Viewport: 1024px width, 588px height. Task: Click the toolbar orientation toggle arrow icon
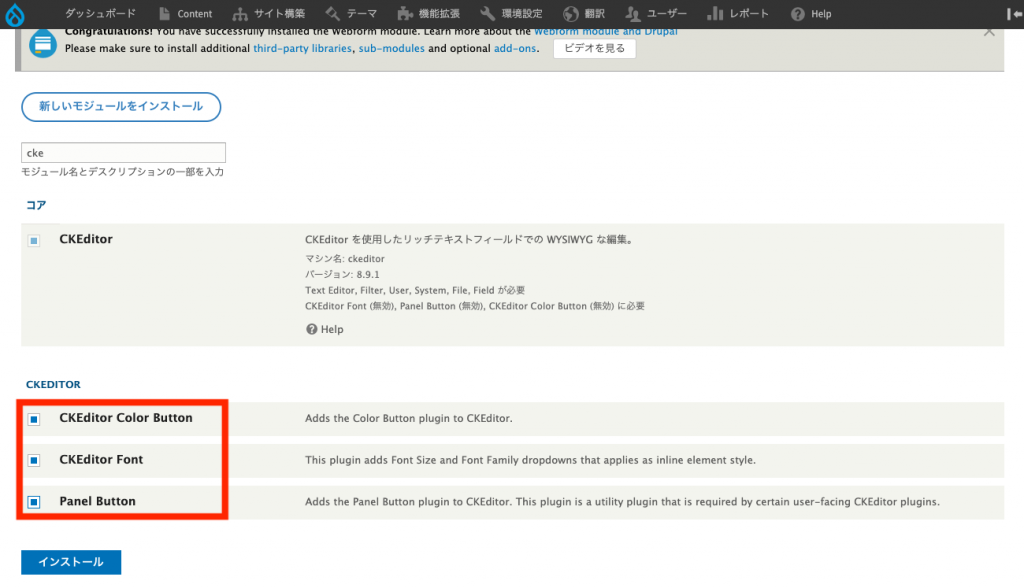(x=1014, y=14)
